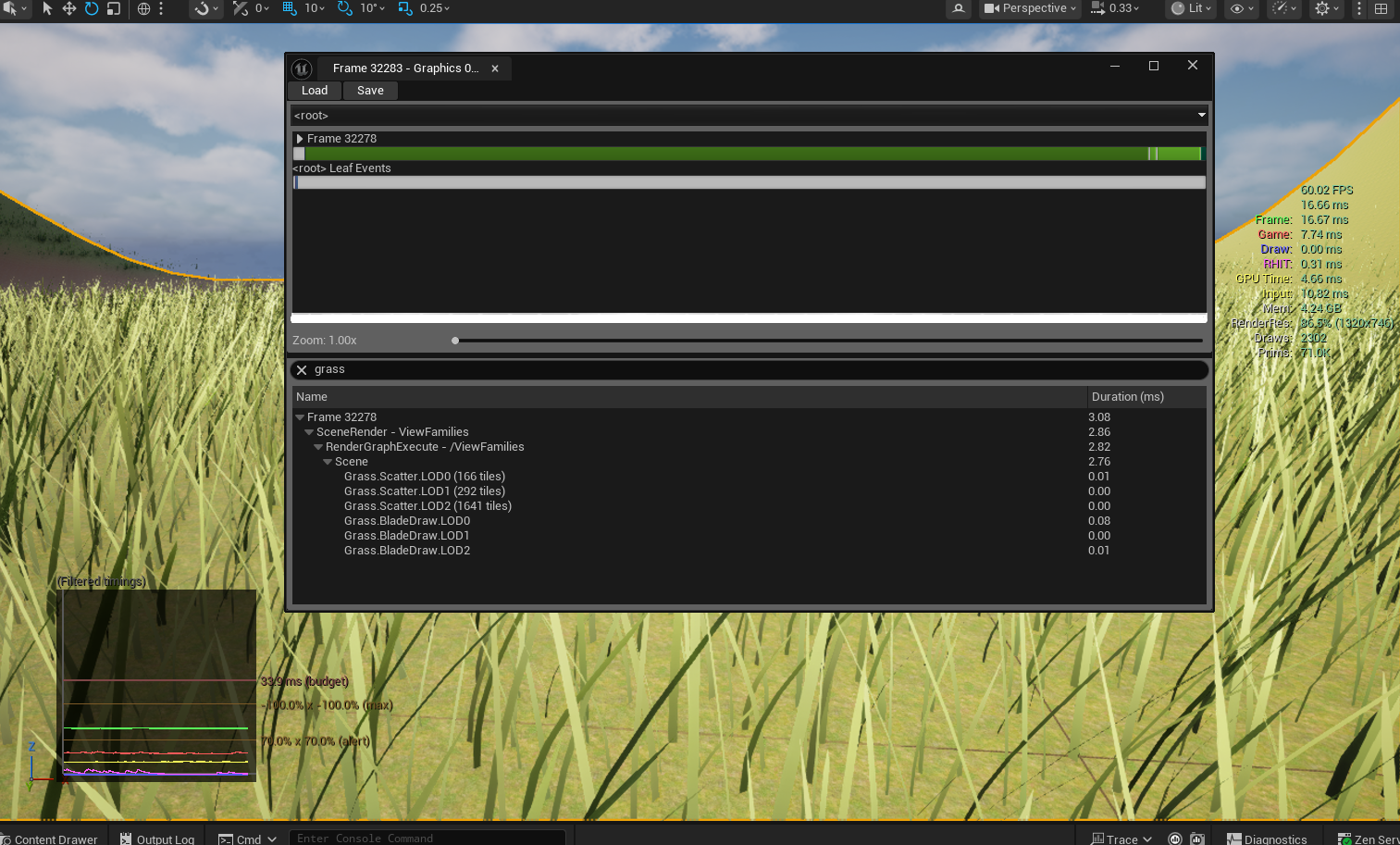
Task: Sort by the Name column header
Action: (x=689, y=397)
